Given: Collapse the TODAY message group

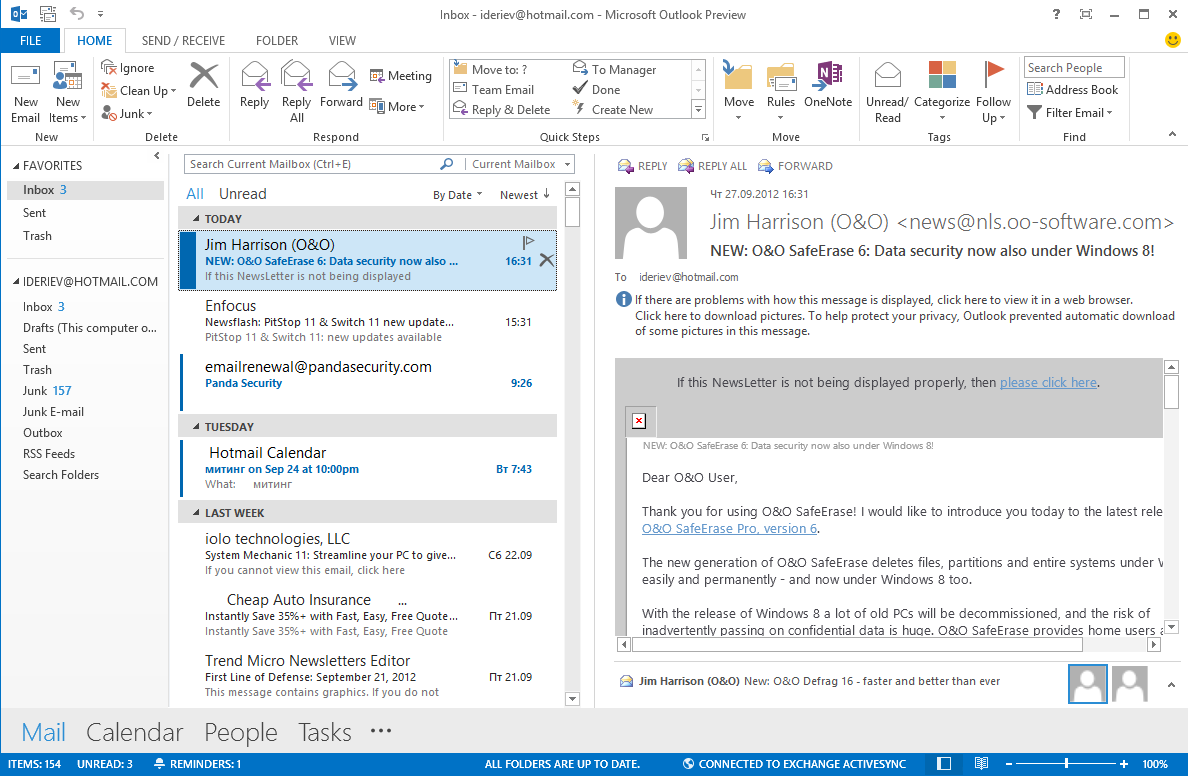Looking at the screenshot, I should click(x=196, y=218).
